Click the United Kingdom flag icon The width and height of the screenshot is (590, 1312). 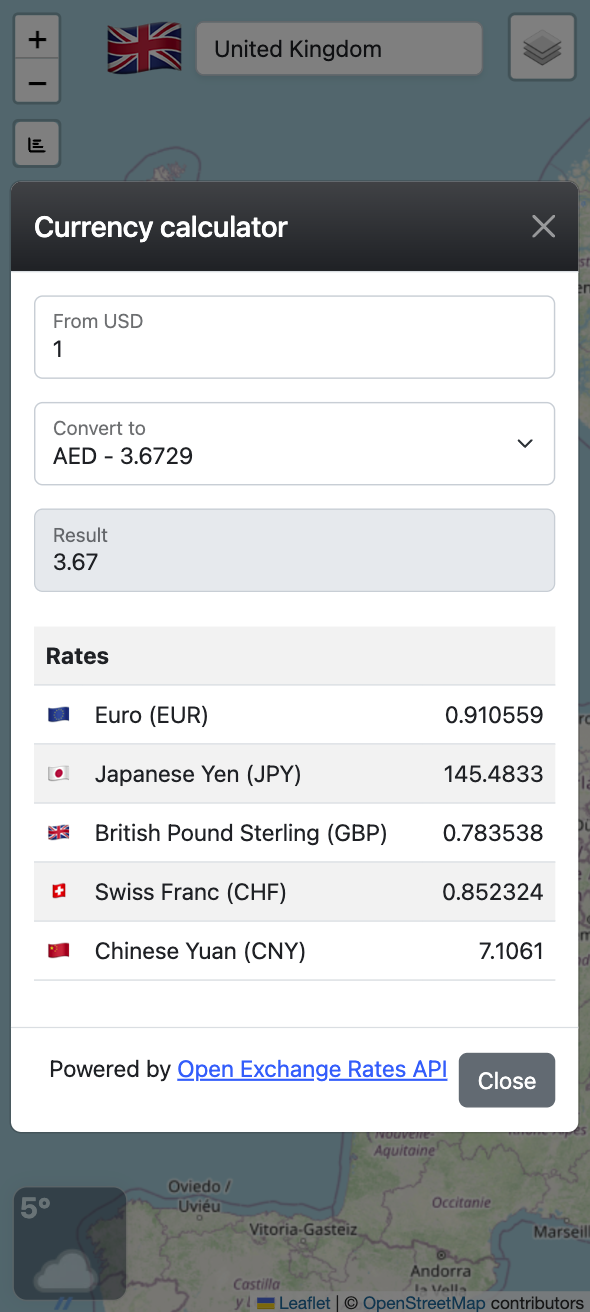(x=144, y=48)
